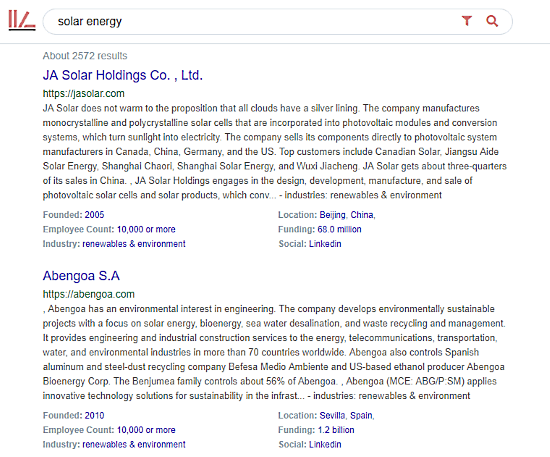
Task: Click JA Solar description paragraph
Action: [275, 152]
